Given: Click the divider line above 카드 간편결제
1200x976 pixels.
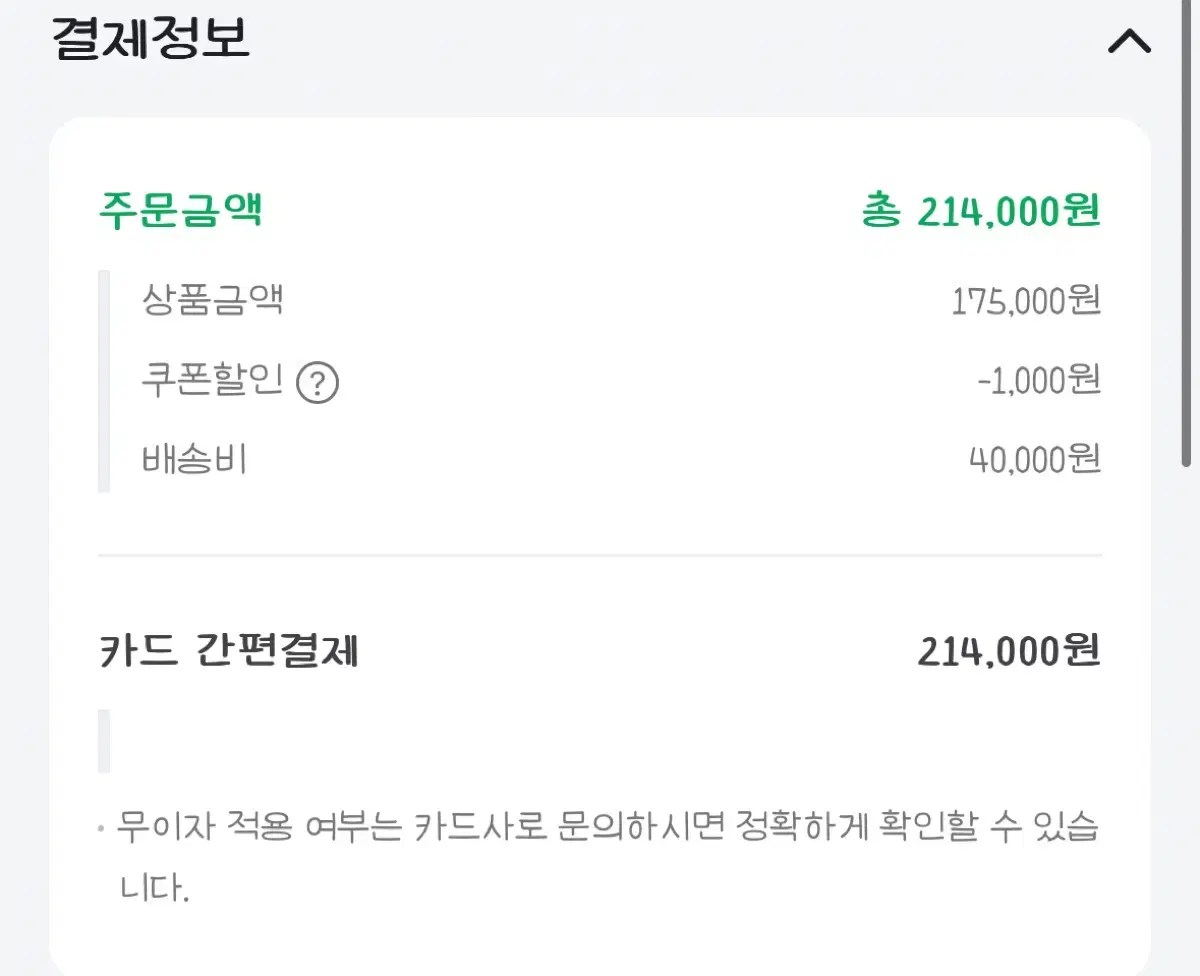Looking at the screenshot, I should pos(600,555).
